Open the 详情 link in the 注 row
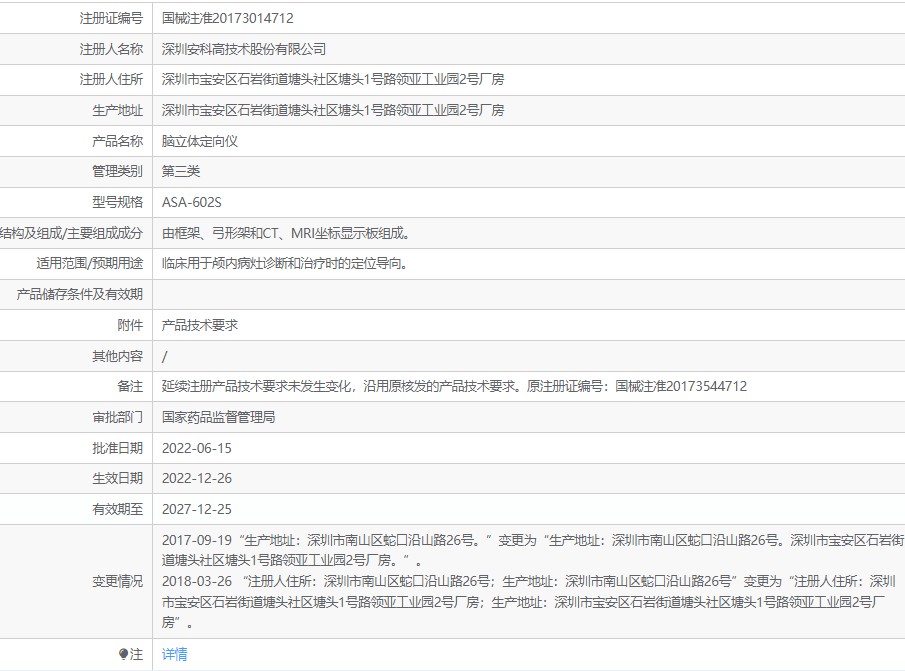905x671 pixels. tap(174, 654)
